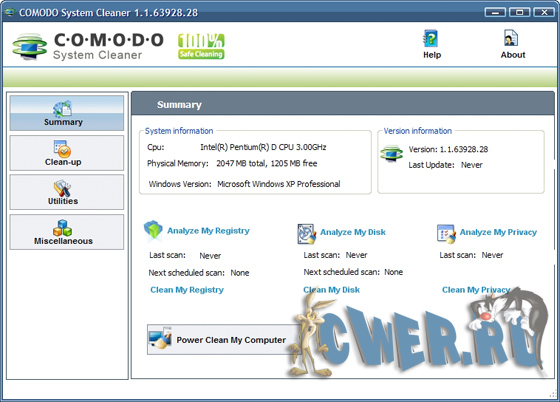Click the Clean My Privacy link
This screenshot has width=560, height=402.
point(476,290)
